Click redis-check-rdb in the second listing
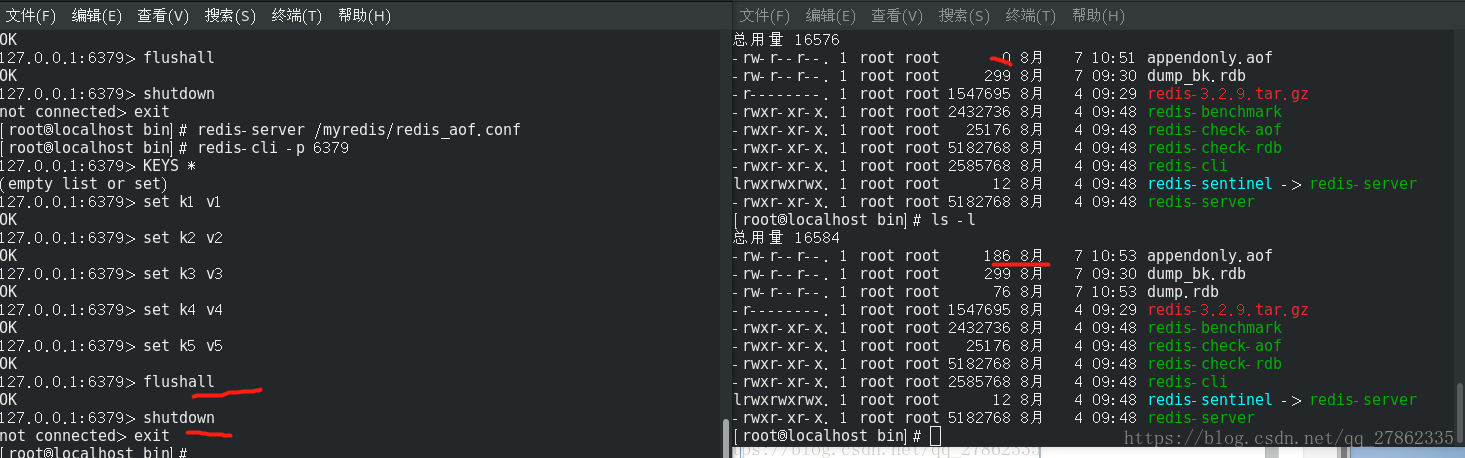Viewport: 1465px width, 458px height. (x=1215, y=364)
